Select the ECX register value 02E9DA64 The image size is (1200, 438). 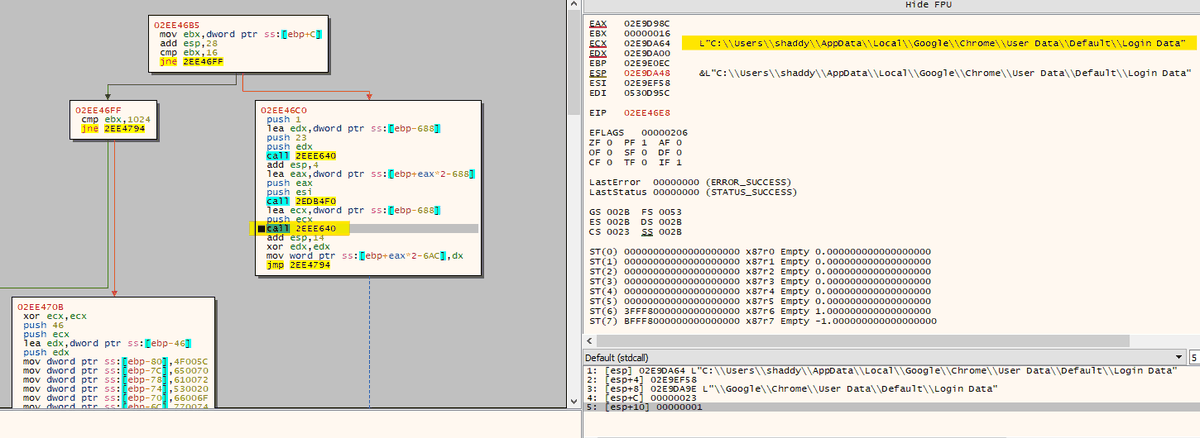tap(646, 43)
